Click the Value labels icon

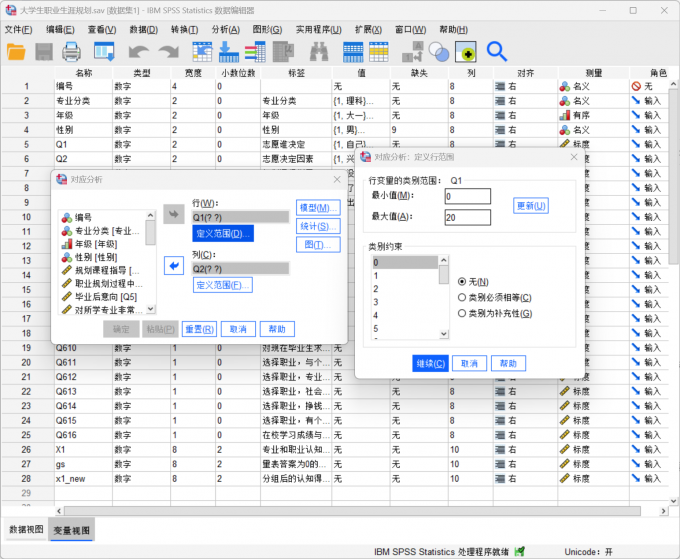click(465, 52)
